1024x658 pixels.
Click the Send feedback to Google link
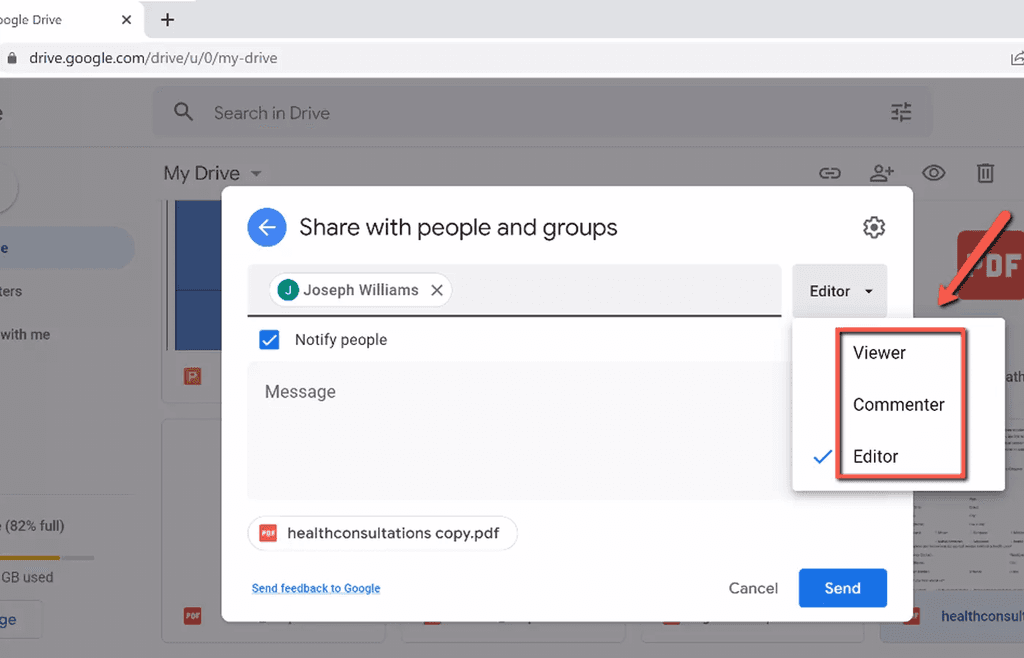point(316,588)
